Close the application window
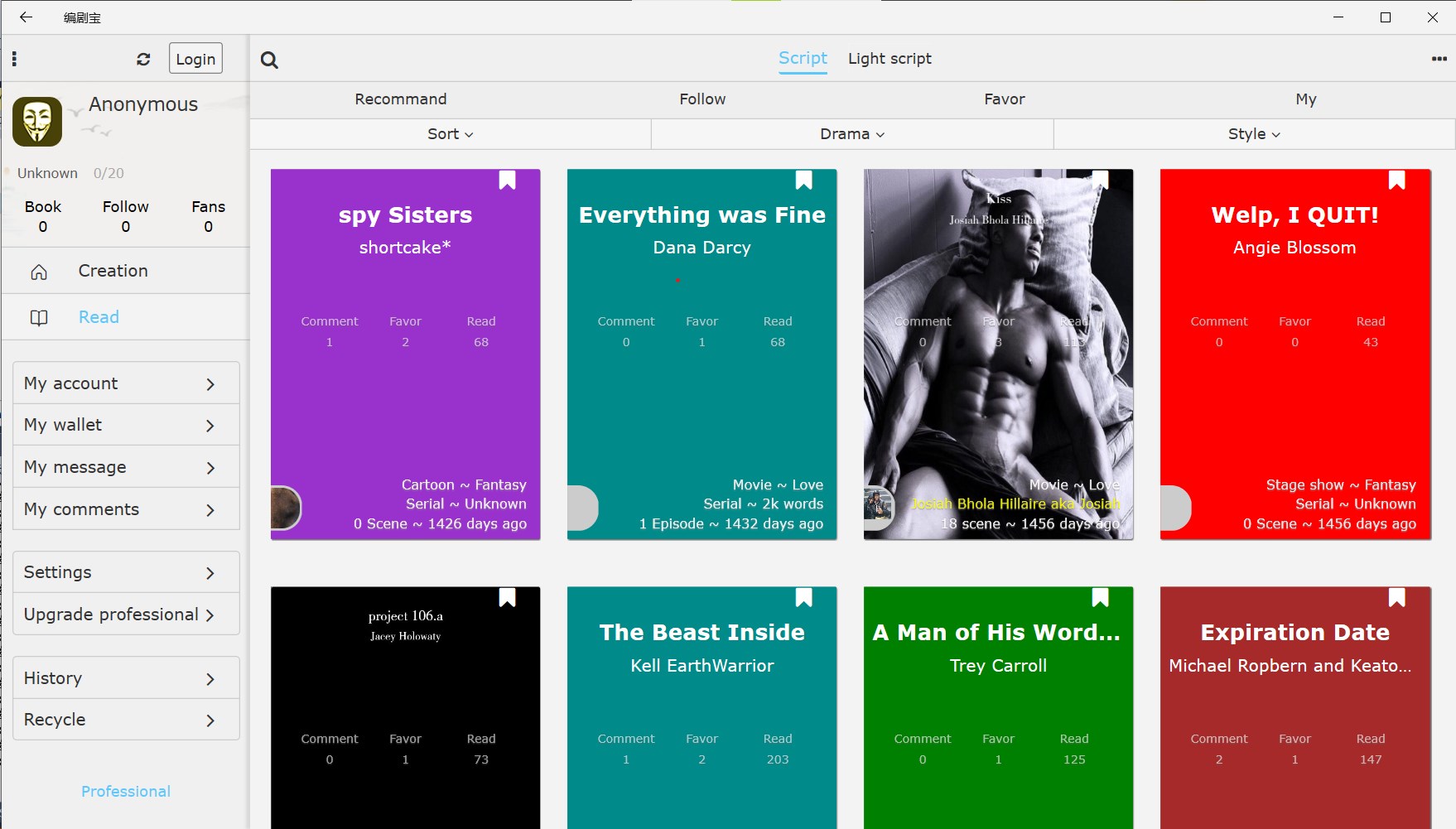The image size is (1456, 829). pyautogui.click(x=1433, y=17)
